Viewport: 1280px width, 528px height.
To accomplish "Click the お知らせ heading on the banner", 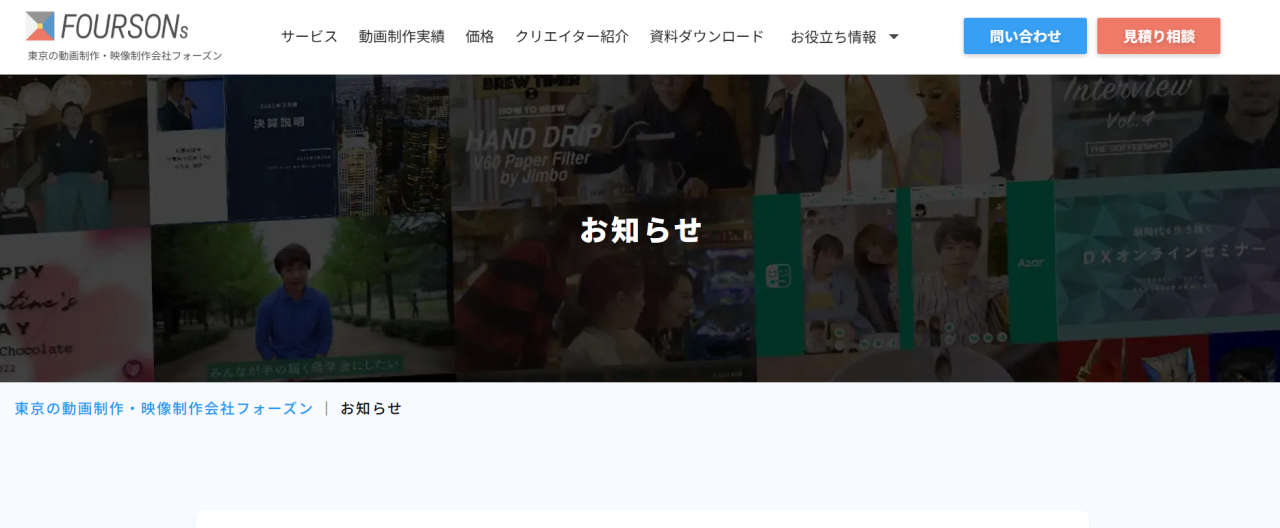I will [641, 229].
